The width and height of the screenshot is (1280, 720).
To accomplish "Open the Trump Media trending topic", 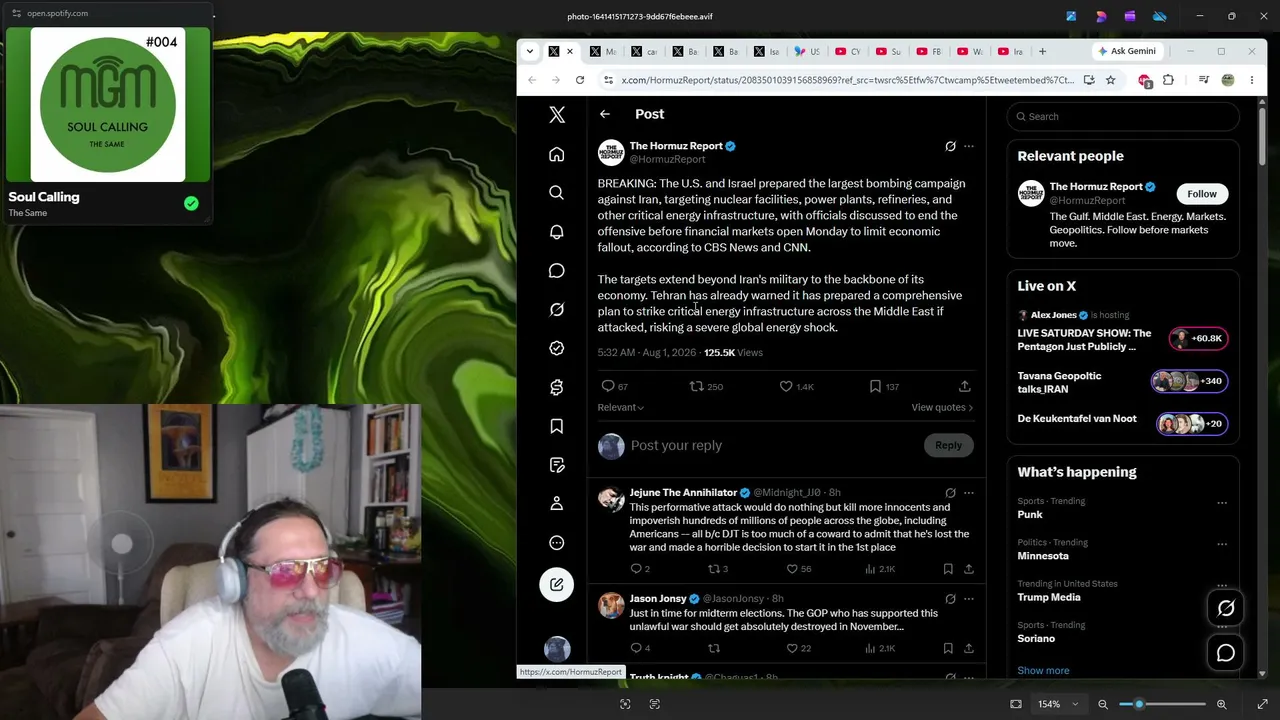I will (1049, 597).
